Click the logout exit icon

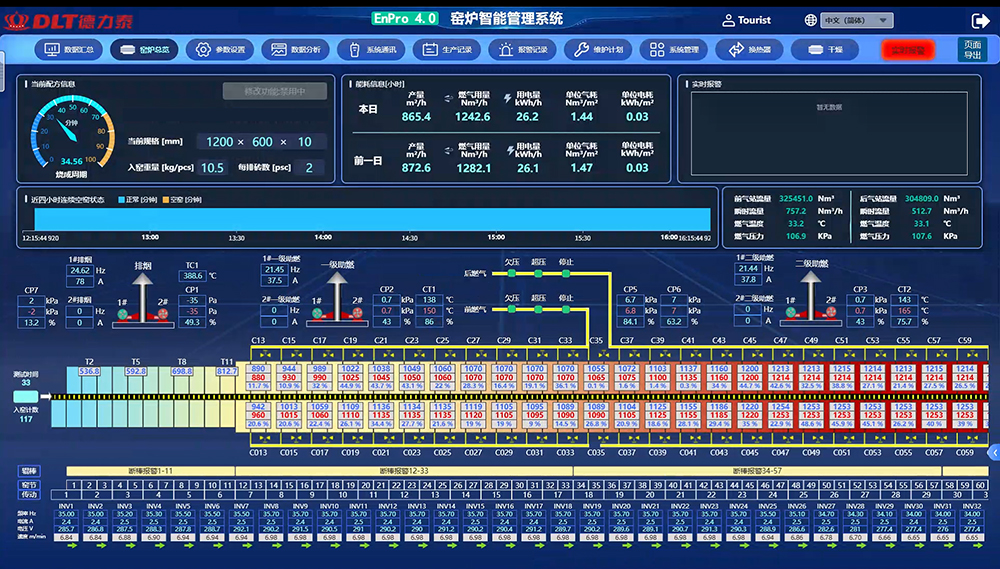(980, 21)
